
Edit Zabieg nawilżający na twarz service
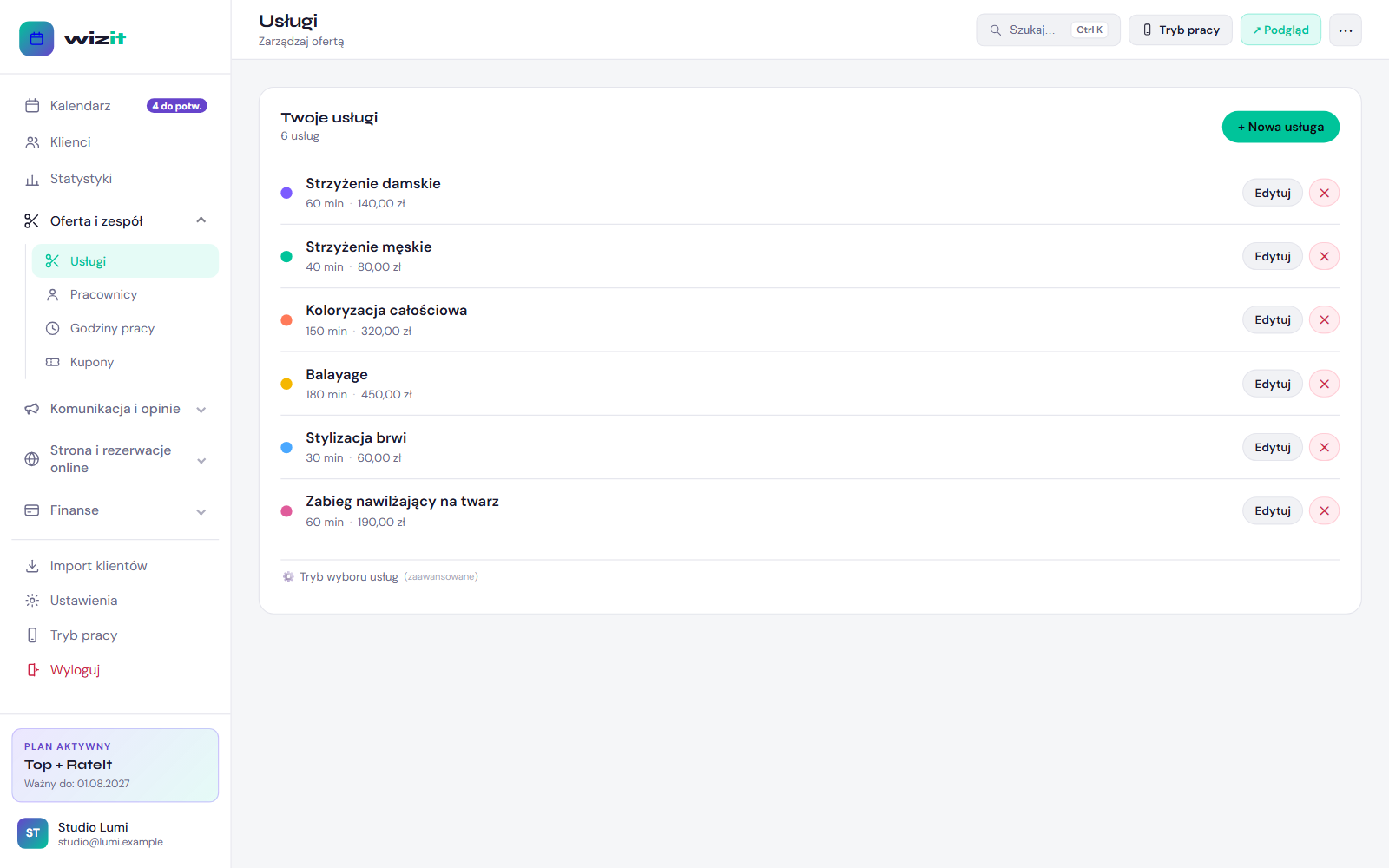(x=1273, y=510)
